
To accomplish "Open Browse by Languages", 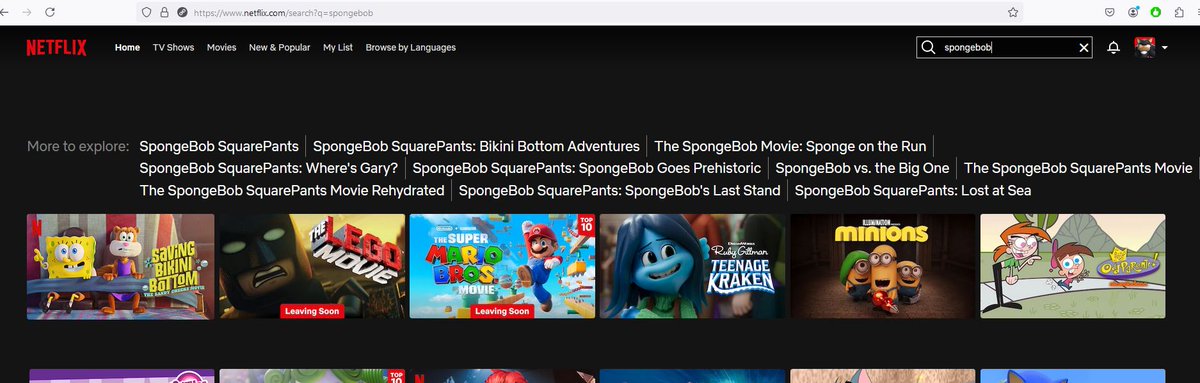I will (x=410, y=48).
